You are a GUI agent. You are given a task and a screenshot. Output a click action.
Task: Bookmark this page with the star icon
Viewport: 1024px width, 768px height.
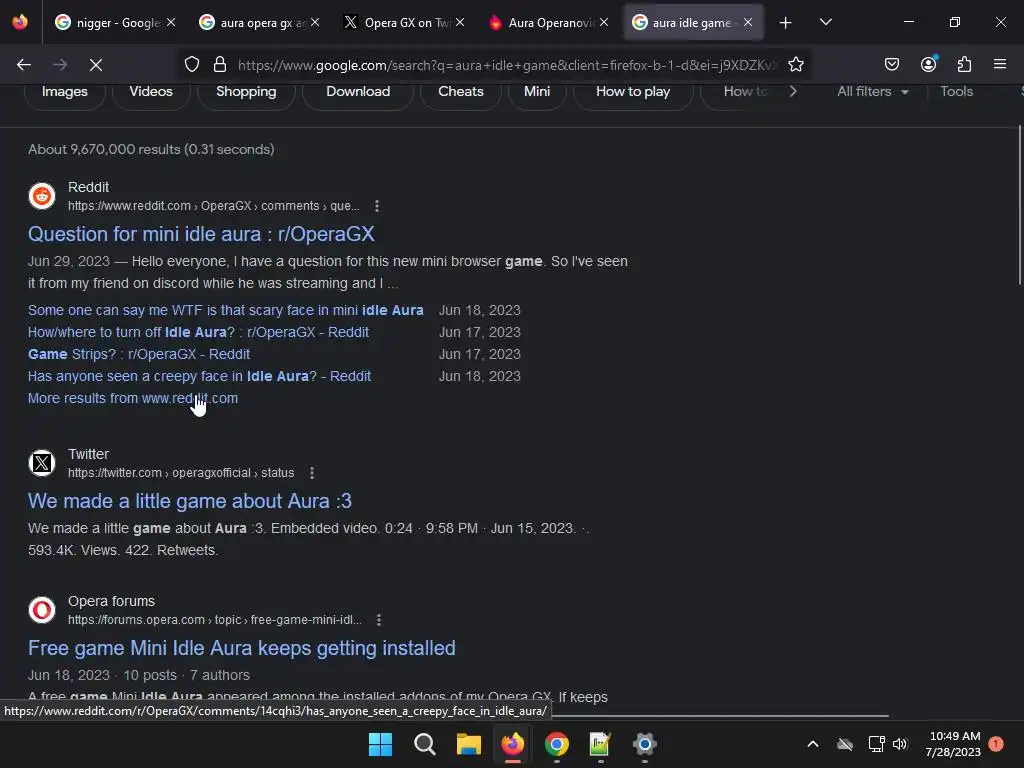pyautogui.click(x=795, y=65)
